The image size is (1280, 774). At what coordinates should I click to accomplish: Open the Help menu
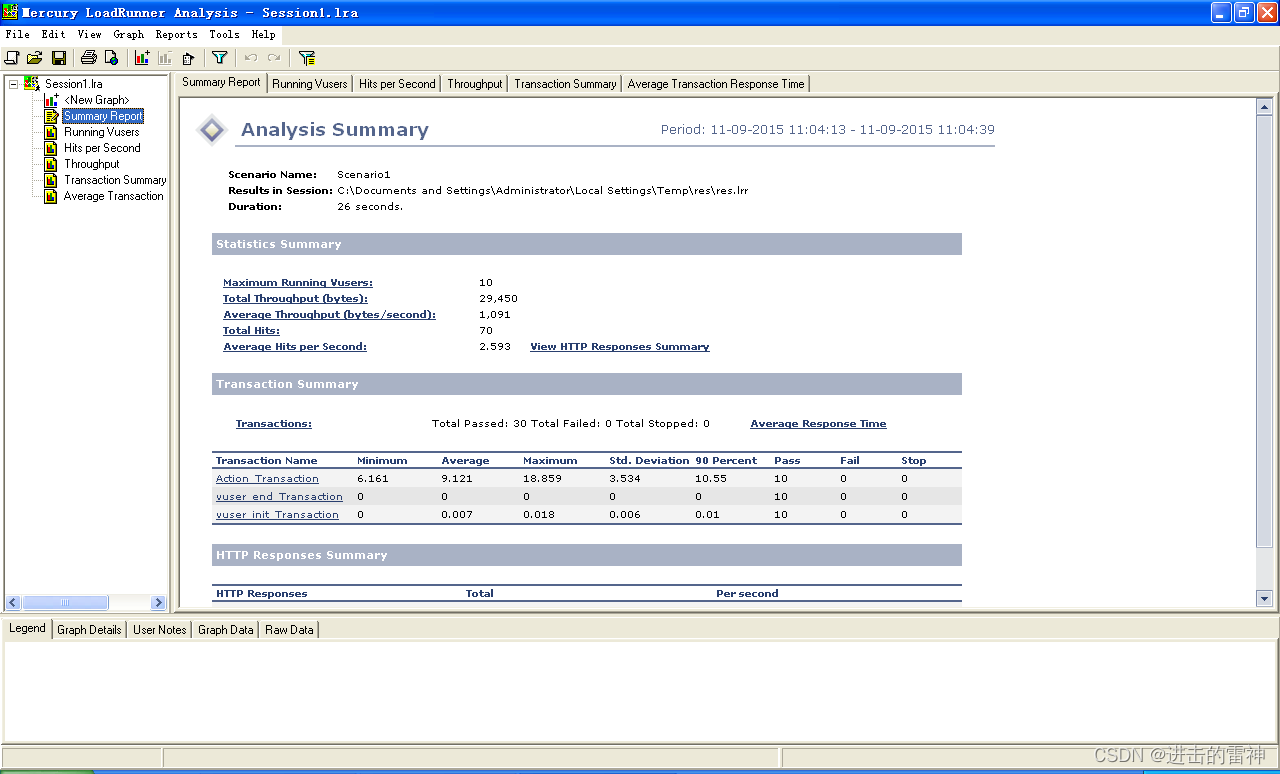click(x=263, y=34)
